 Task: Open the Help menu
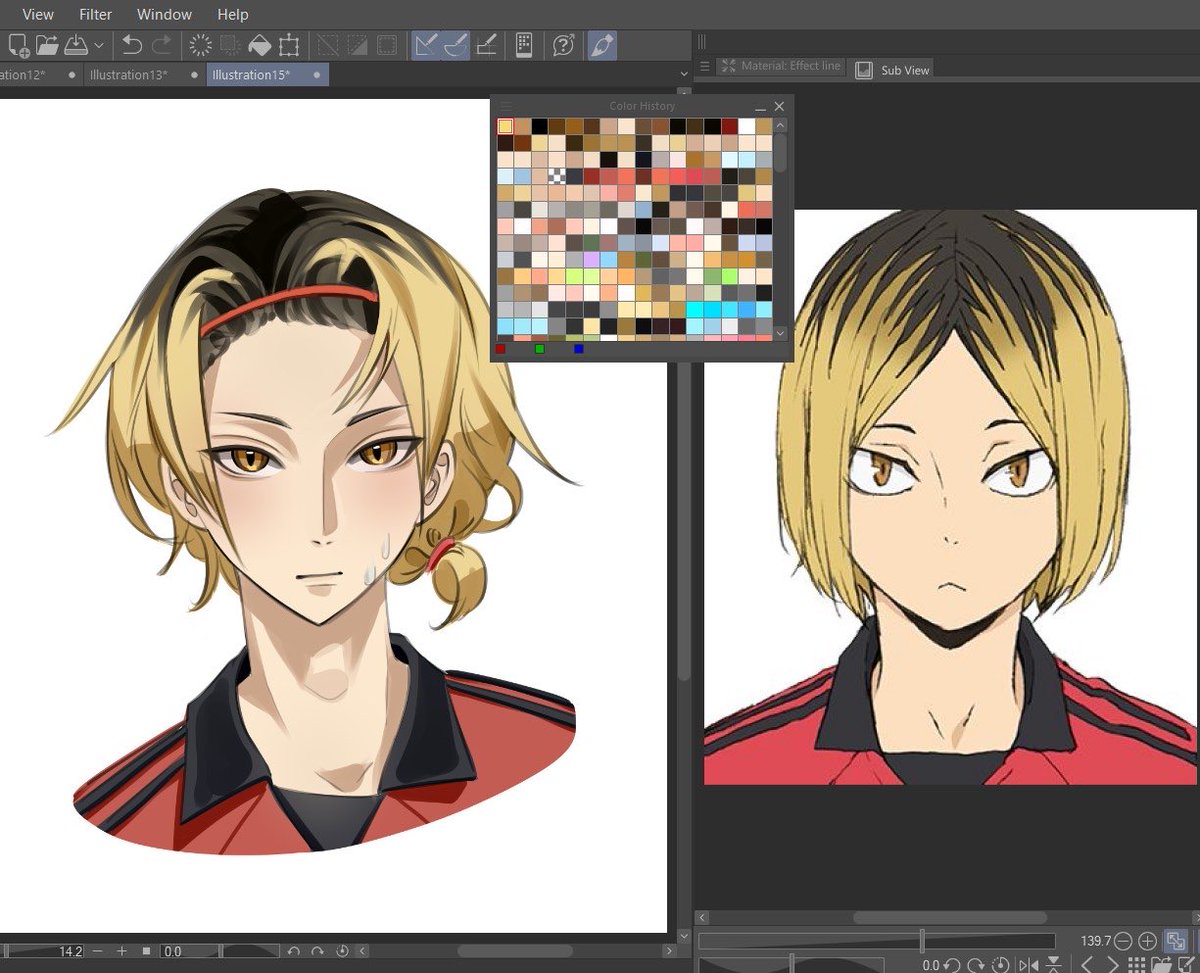pos(233,14)
